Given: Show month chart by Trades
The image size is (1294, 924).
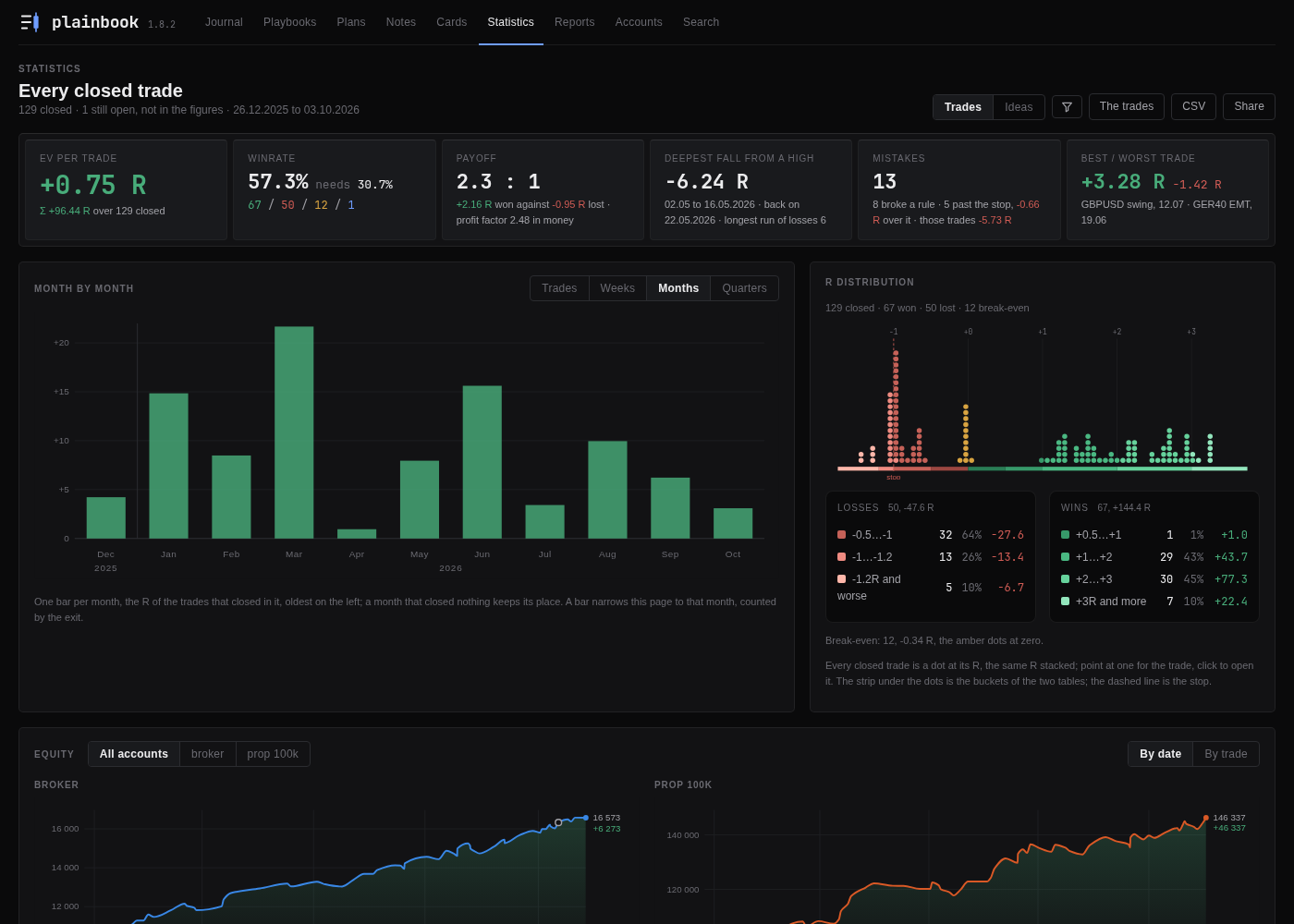Looking at the screenshot, I should tap(559, 288).
